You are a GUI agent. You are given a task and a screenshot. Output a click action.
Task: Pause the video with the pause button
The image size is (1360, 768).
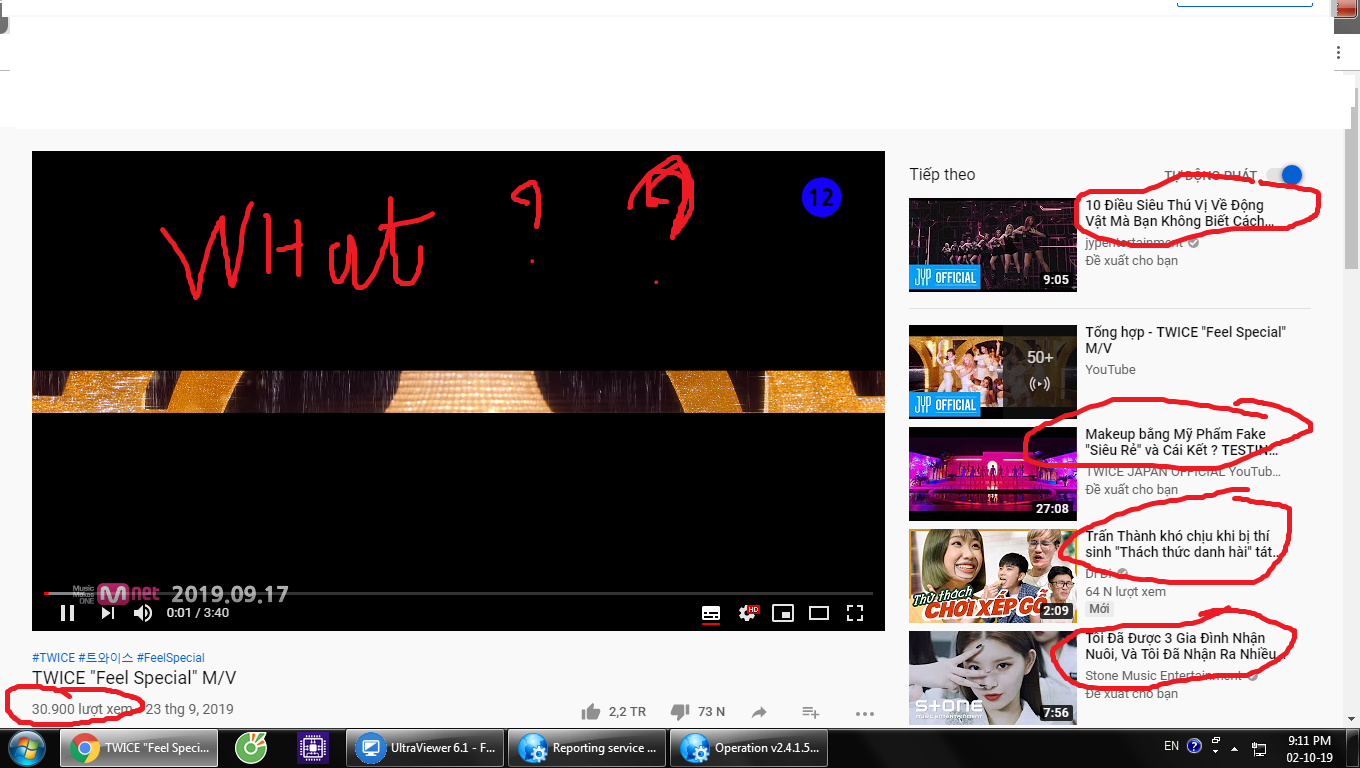tap(67, 613)
